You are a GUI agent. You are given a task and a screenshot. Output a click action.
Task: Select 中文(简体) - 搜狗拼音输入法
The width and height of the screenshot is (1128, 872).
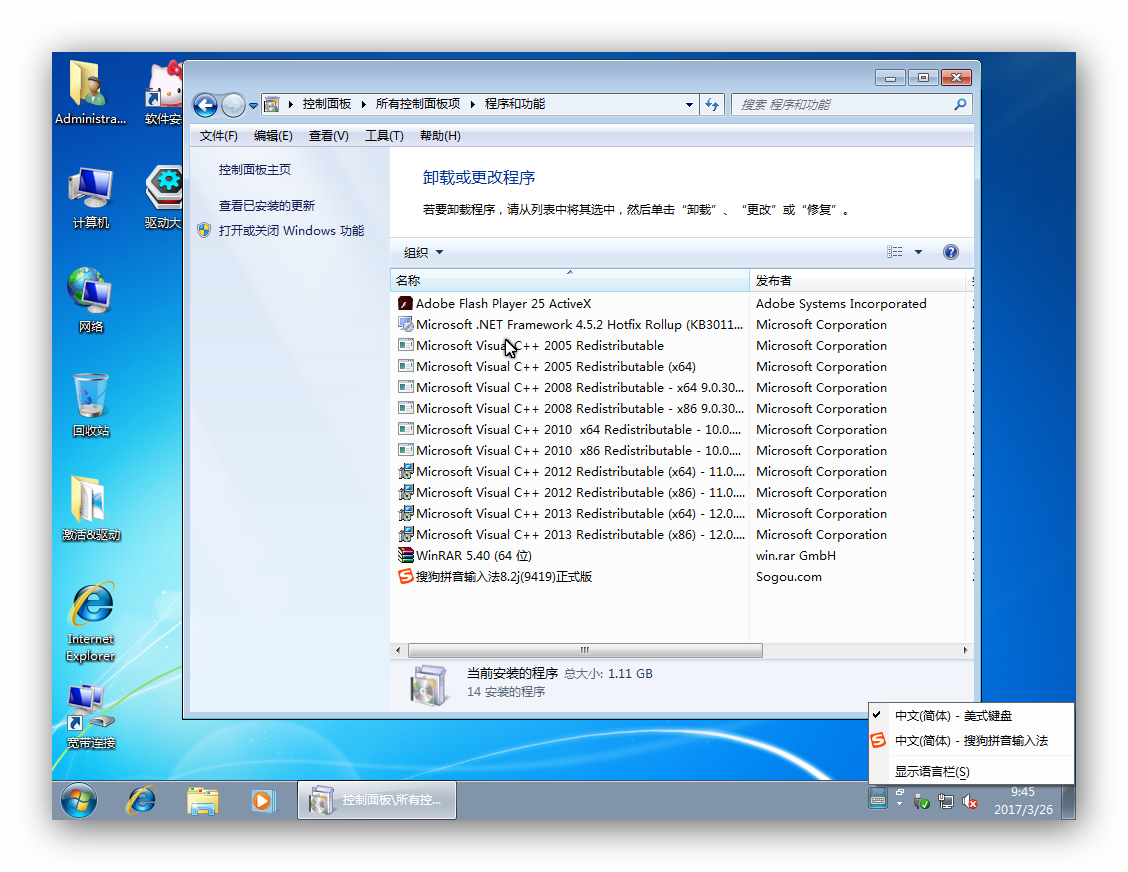[971, 740]
